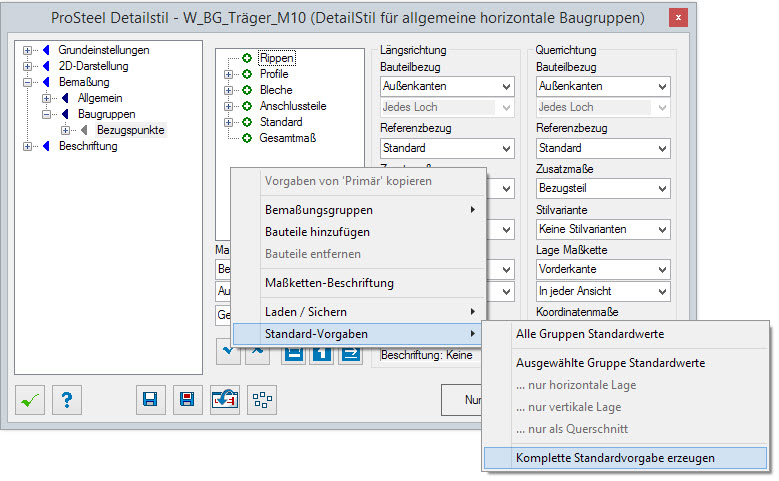Select Baugruppen in the settings tree
The height and width of the screenshot is (481, 779).
[106, 114]
